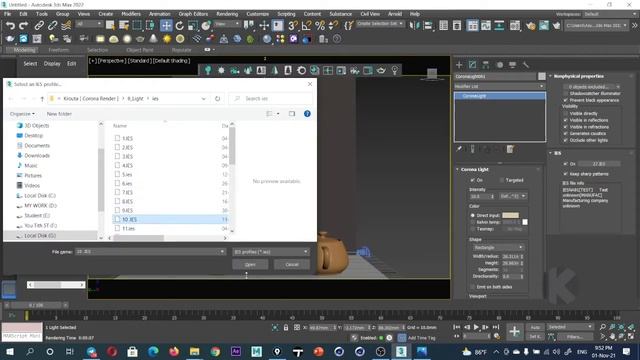Viewport: 640px width, 360px height.
Task: Click the Open button in dialog
Action: [x=250, y=264]
